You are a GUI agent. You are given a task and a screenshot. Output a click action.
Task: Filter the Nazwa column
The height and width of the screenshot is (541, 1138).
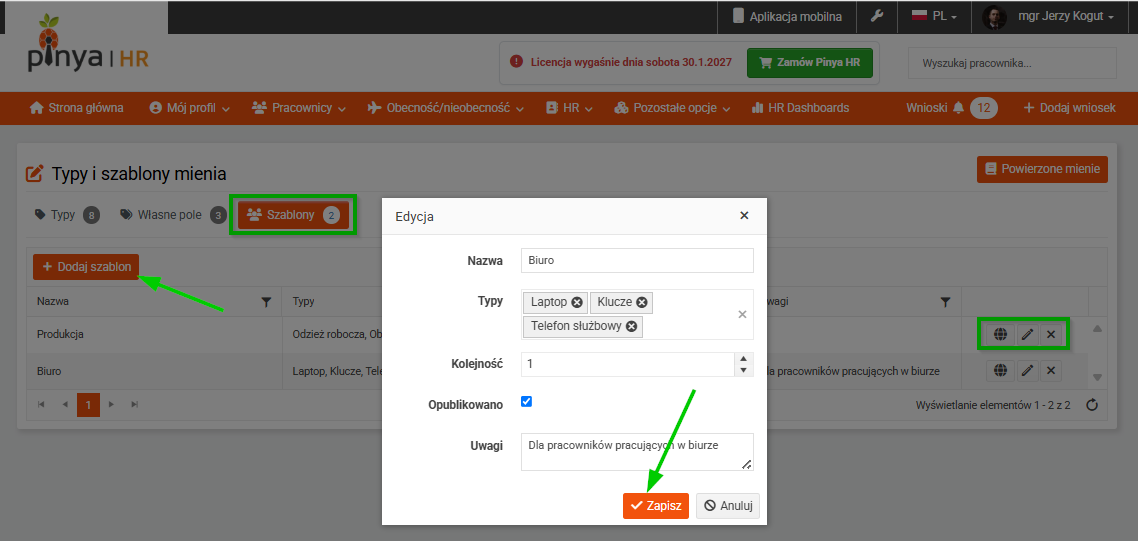(266, 301)
